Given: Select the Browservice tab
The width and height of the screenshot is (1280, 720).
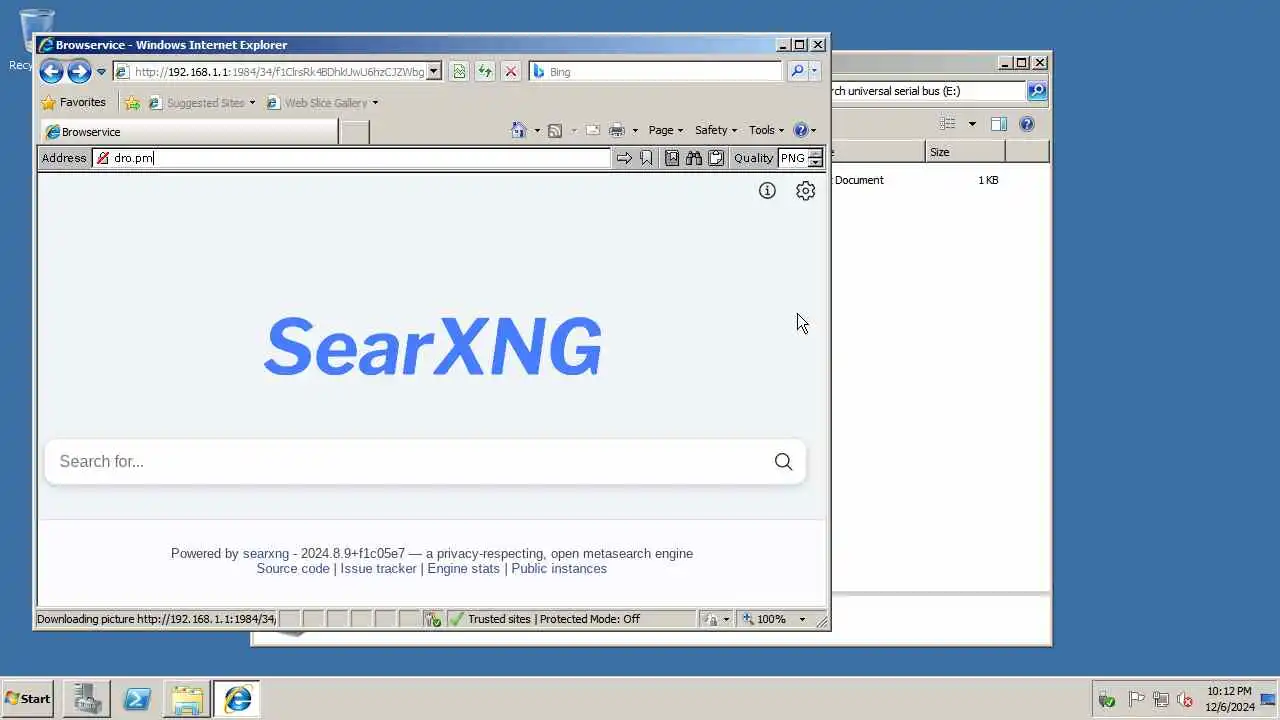Looking at the screenshot, I should (189, 132).
